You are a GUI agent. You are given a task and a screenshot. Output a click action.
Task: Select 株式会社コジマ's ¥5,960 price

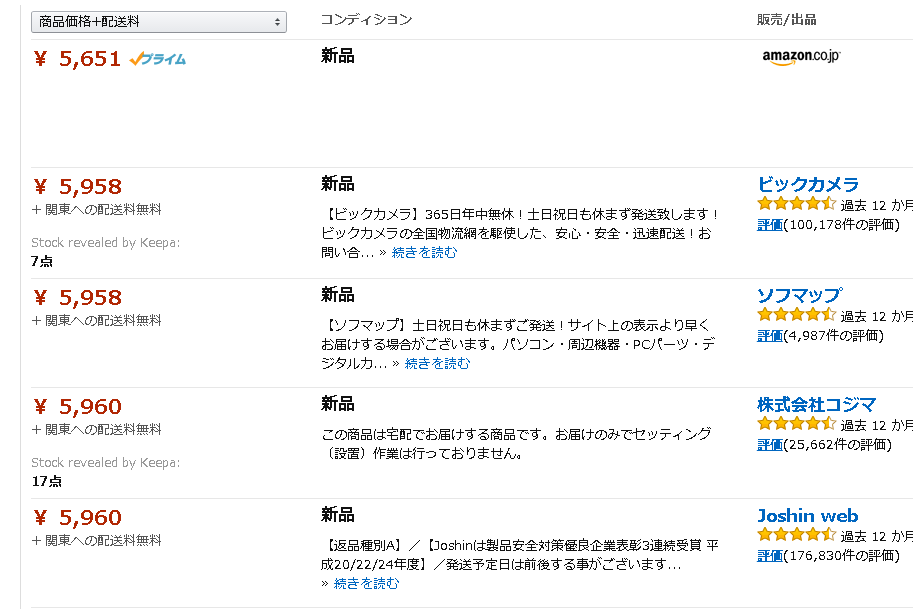(x=78, y=407)
